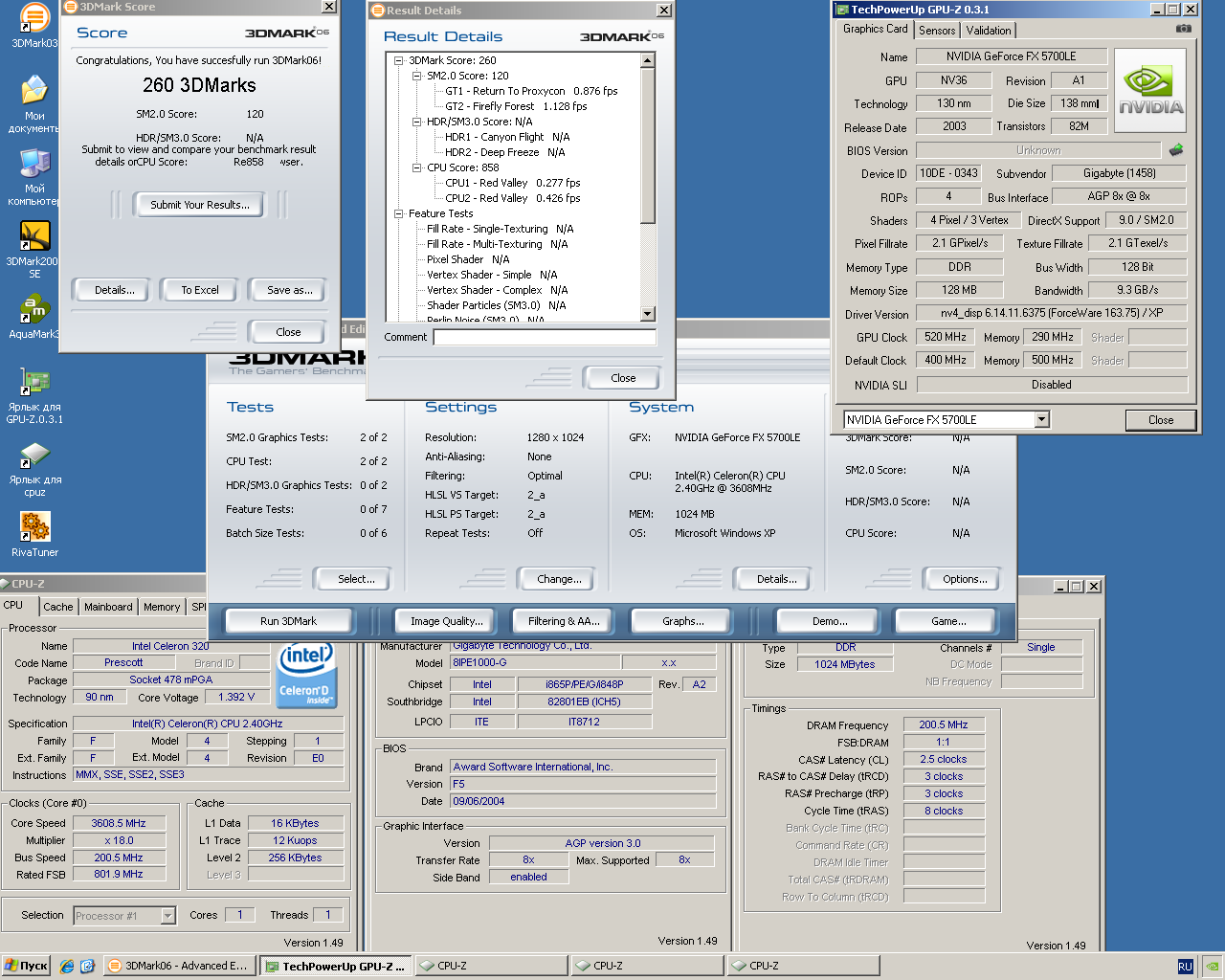Click the second quick launch browser icon
1225x980 pixels.
[87, 966]
